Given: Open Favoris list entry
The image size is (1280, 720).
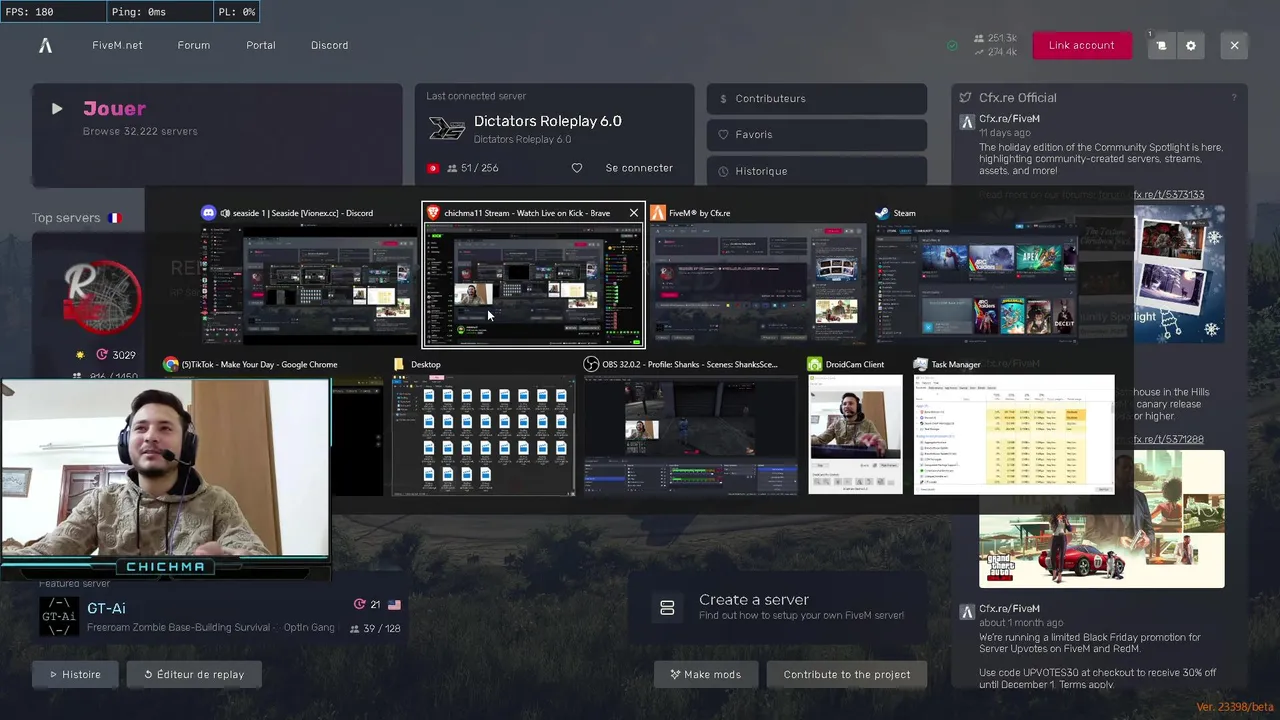Looking at the screenshot, I should click(x=817, y=135).
